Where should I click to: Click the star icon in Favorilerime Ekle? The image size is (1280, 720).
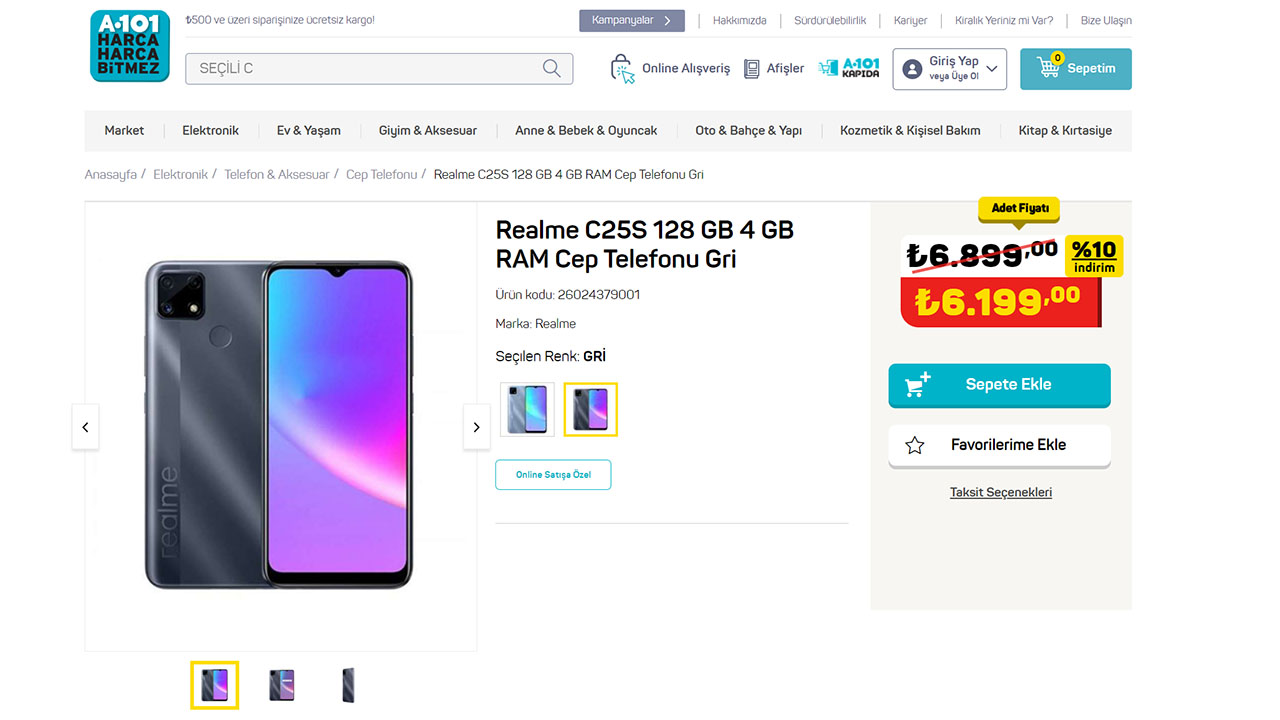(914, 445)
